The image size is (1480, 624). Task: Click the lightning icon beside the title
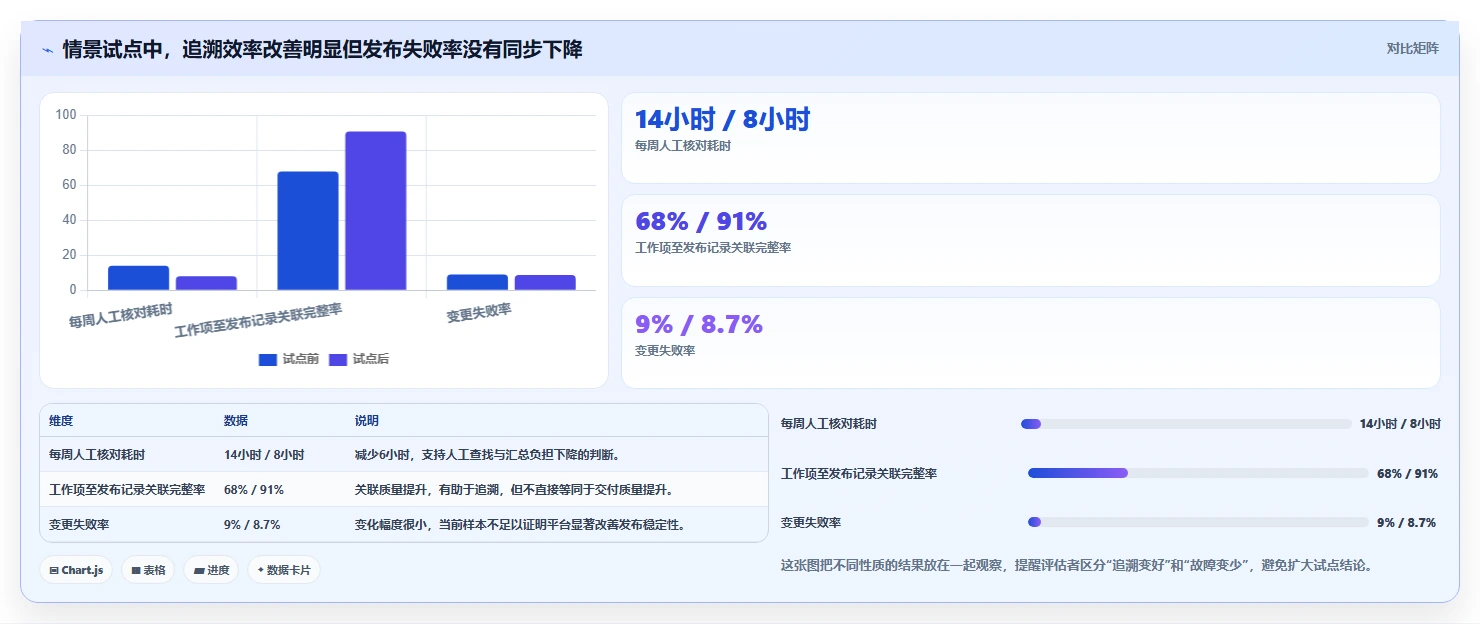coord(47,50)
